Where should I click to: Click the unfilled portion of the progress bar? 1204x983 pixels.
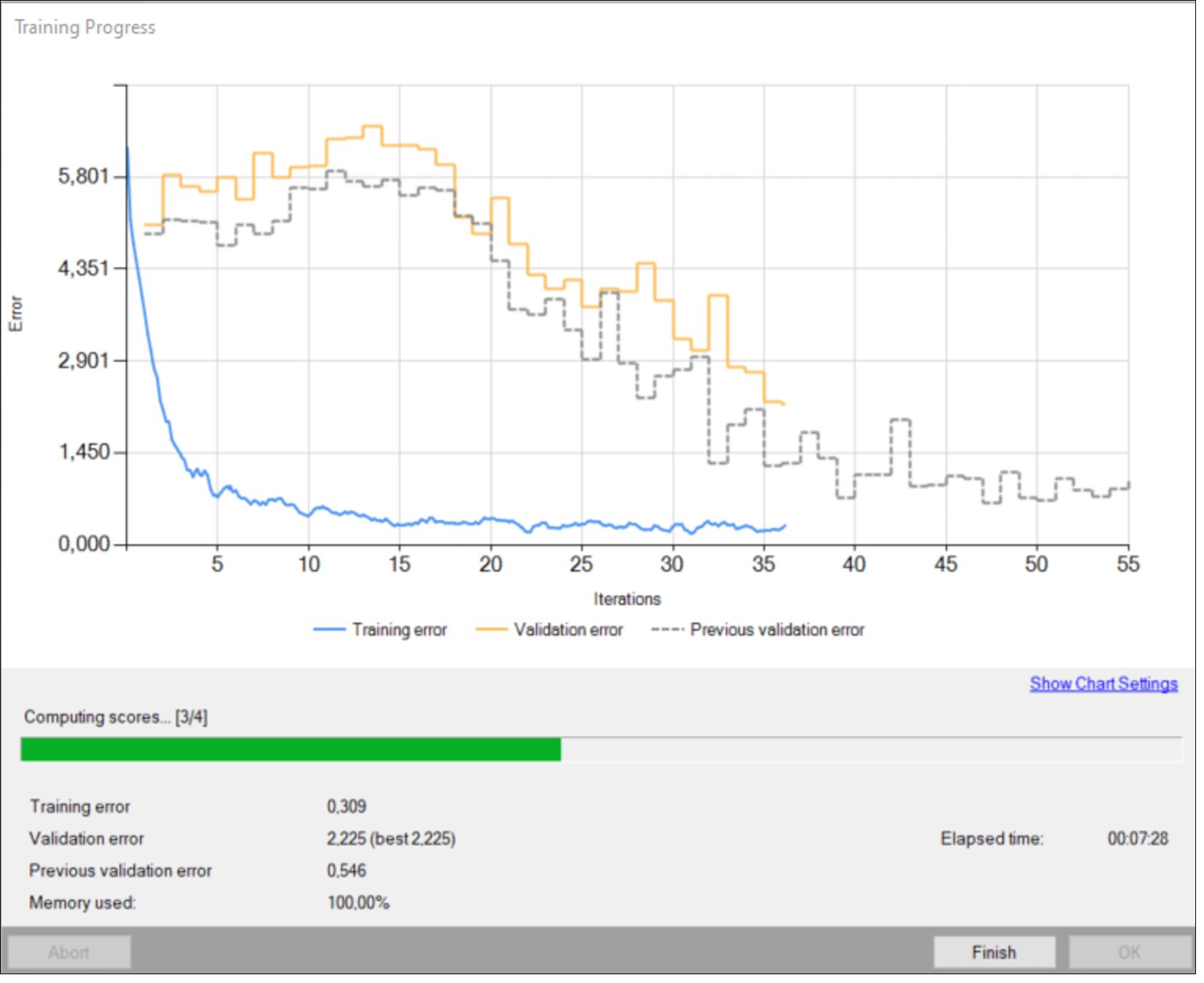(870, 749)
